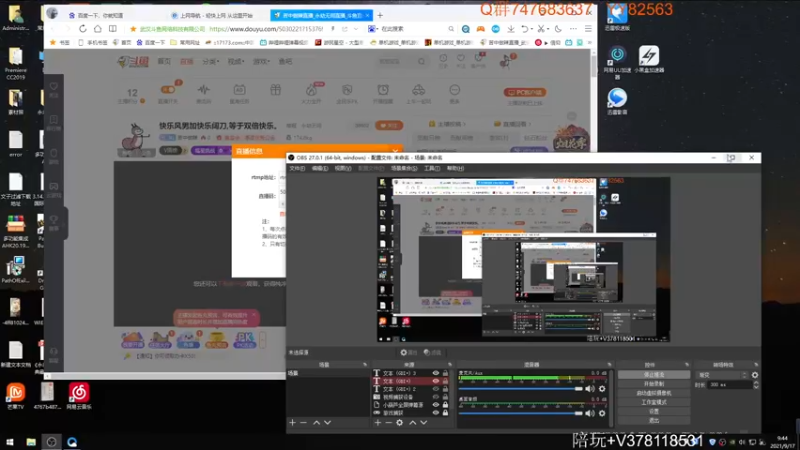Open the 桌面音频 gear settings in mixer
The width and height of the screenshot is (800, 450).
tap(602, 413)
